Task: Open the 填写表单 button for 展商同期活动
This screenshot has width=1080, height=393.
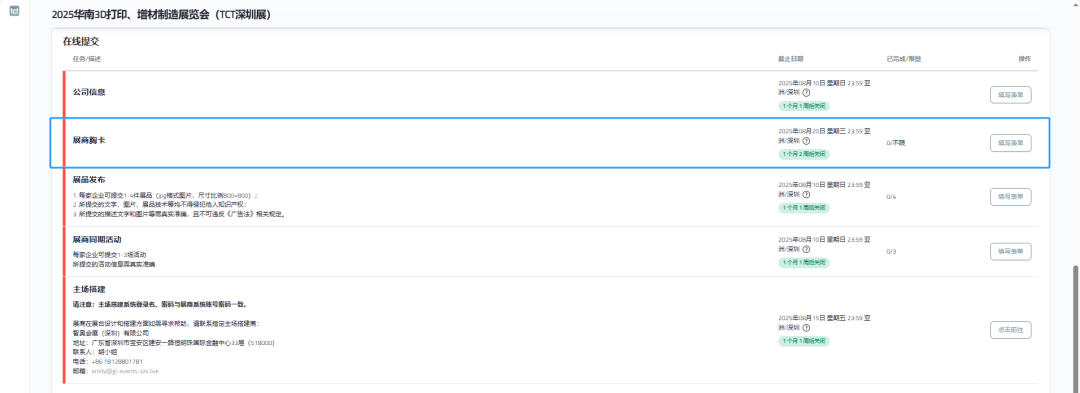Action: click(x=1010, y=252)
